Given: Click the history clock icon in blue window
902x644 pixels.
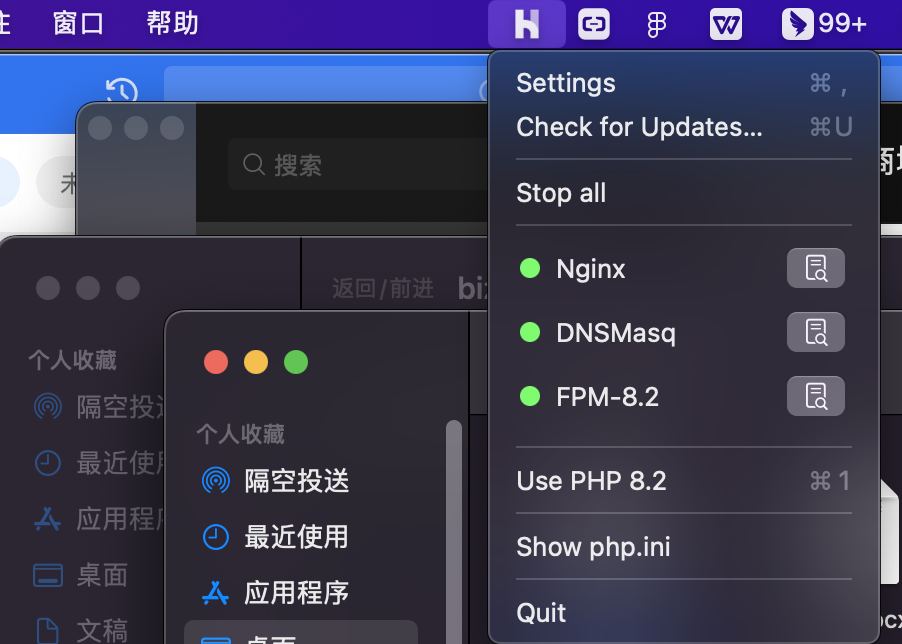Looking at the screenshot, I should coord(122,91).
